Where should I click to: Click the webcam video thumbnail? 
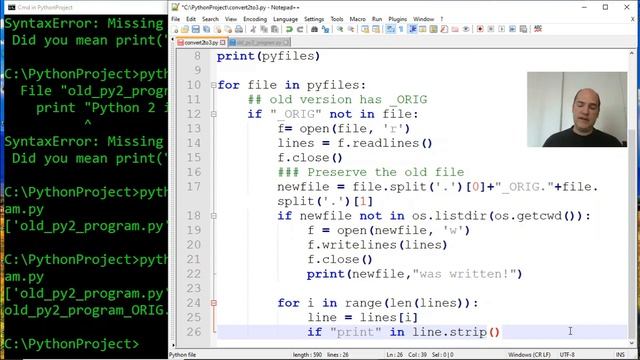[x=577, y=109]
